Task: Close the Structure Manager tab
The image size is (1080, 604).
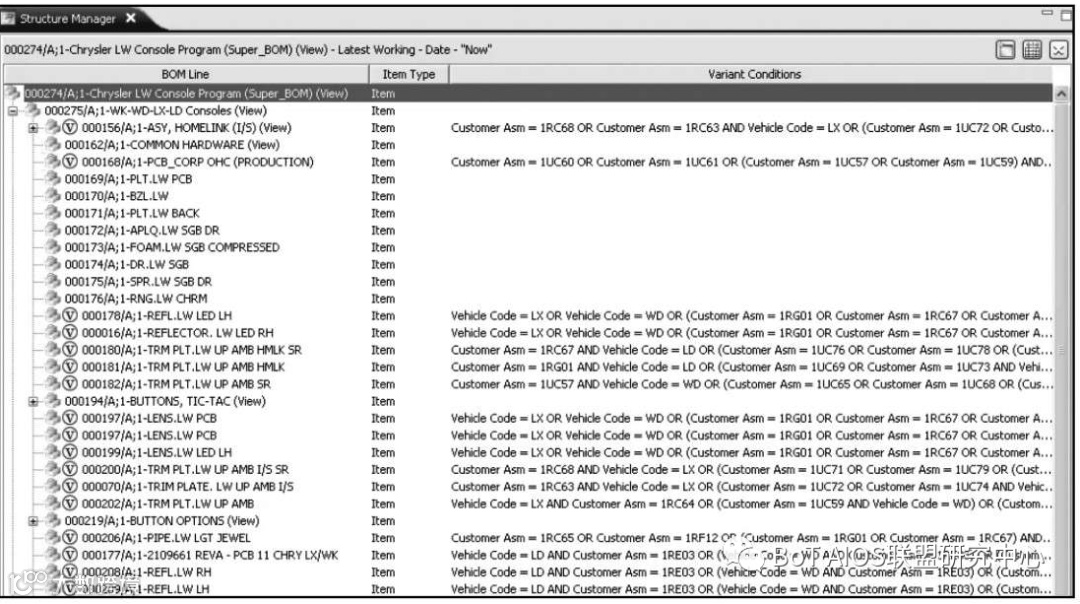Action: click(x=131, y=19)
